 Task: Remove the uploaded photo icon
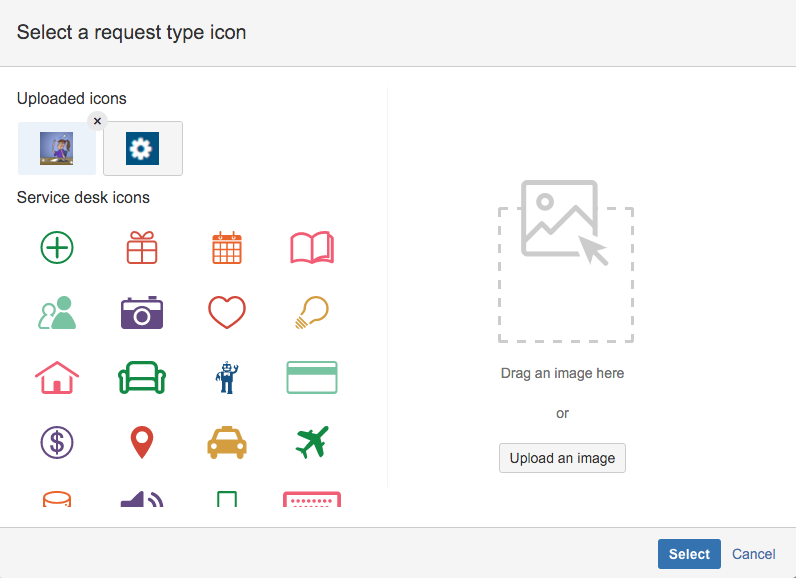(x=96, y=121)
